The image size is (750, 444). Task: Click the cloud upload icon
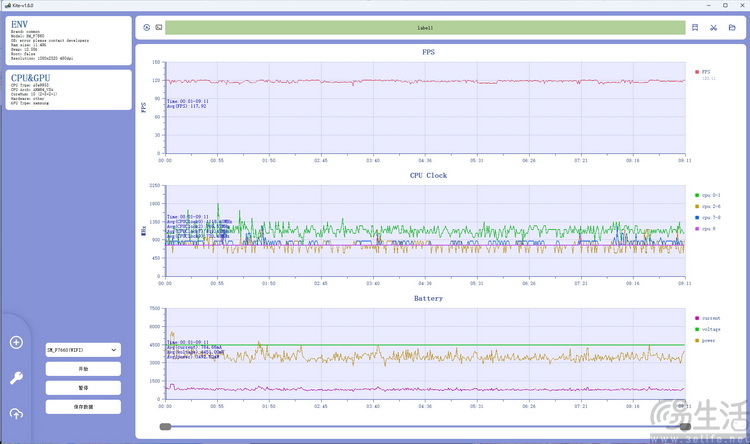coord(16,413)
